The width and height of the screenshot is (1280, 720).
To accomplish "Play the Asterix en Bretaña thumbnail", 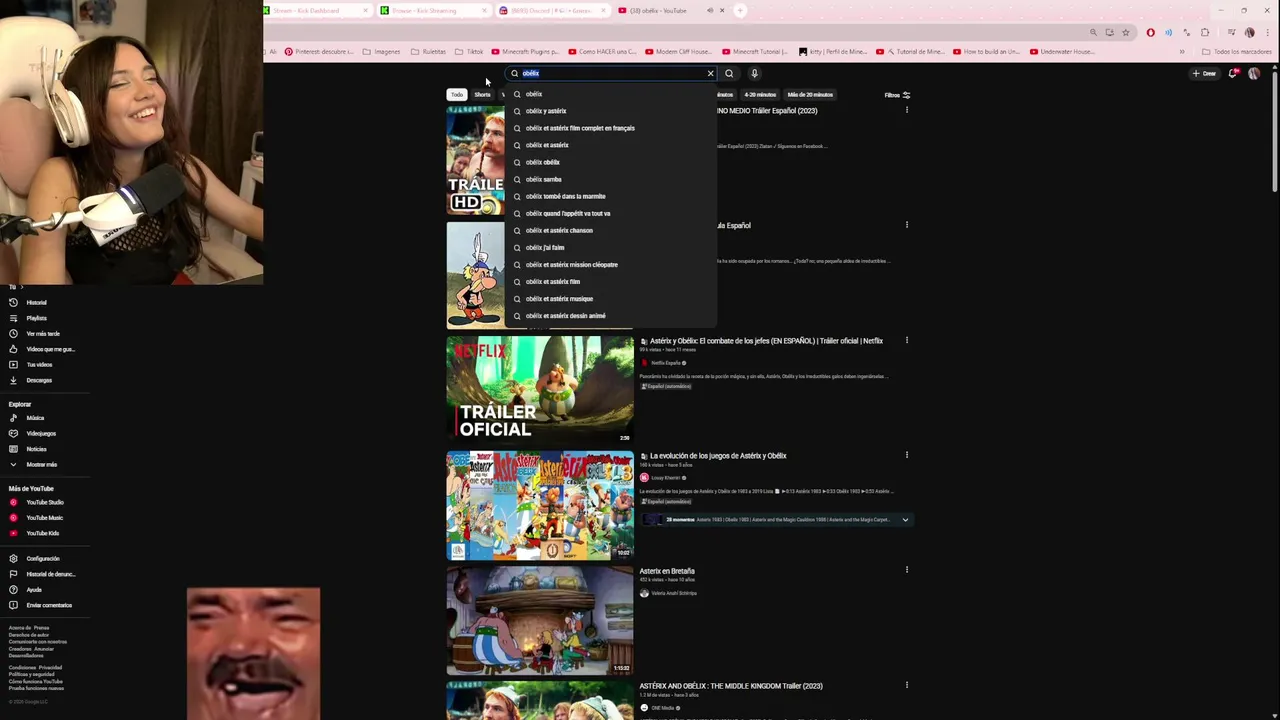I will [540, 620].
